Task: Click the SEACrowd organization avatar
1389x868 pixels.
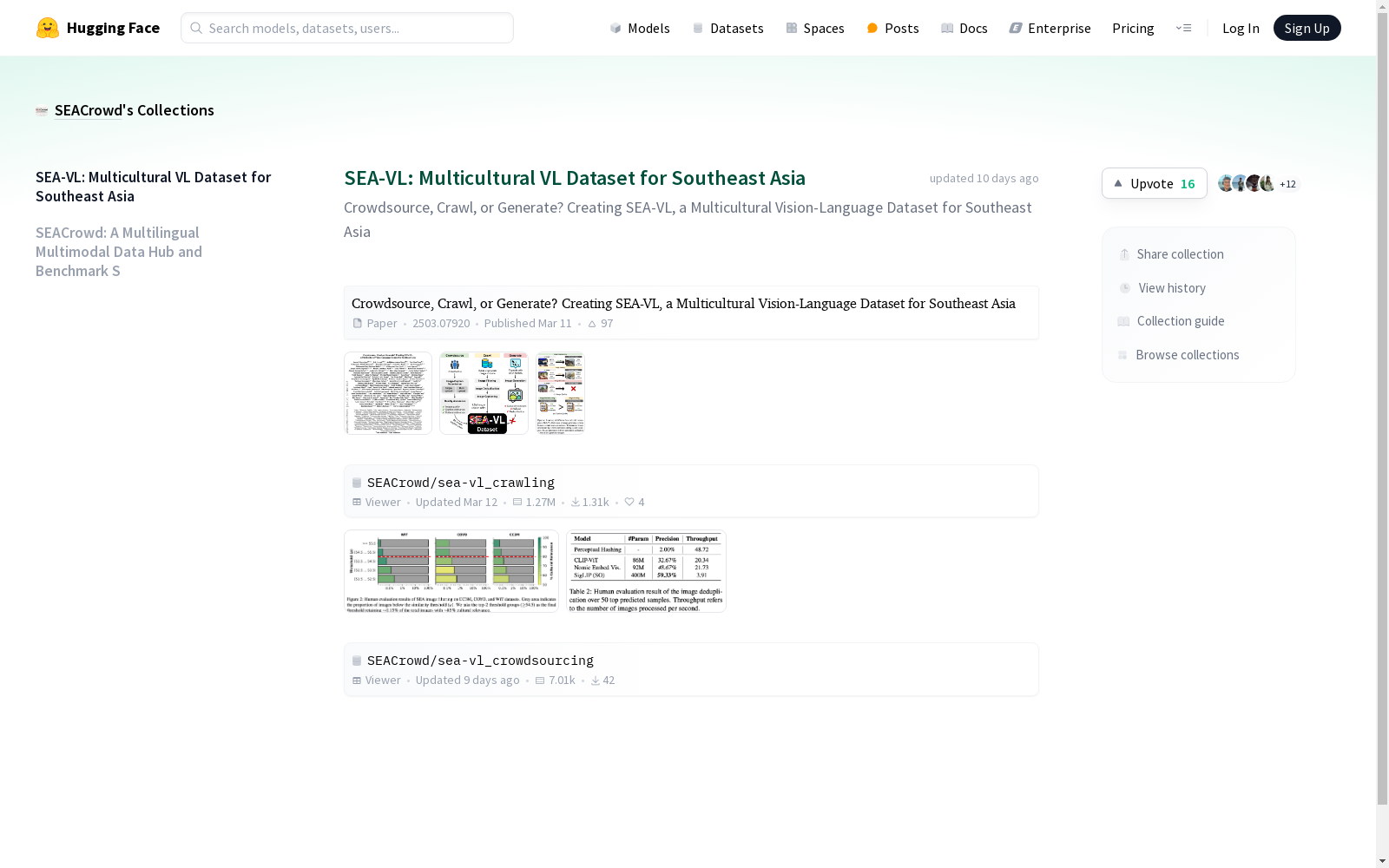Action: (42, 110)
